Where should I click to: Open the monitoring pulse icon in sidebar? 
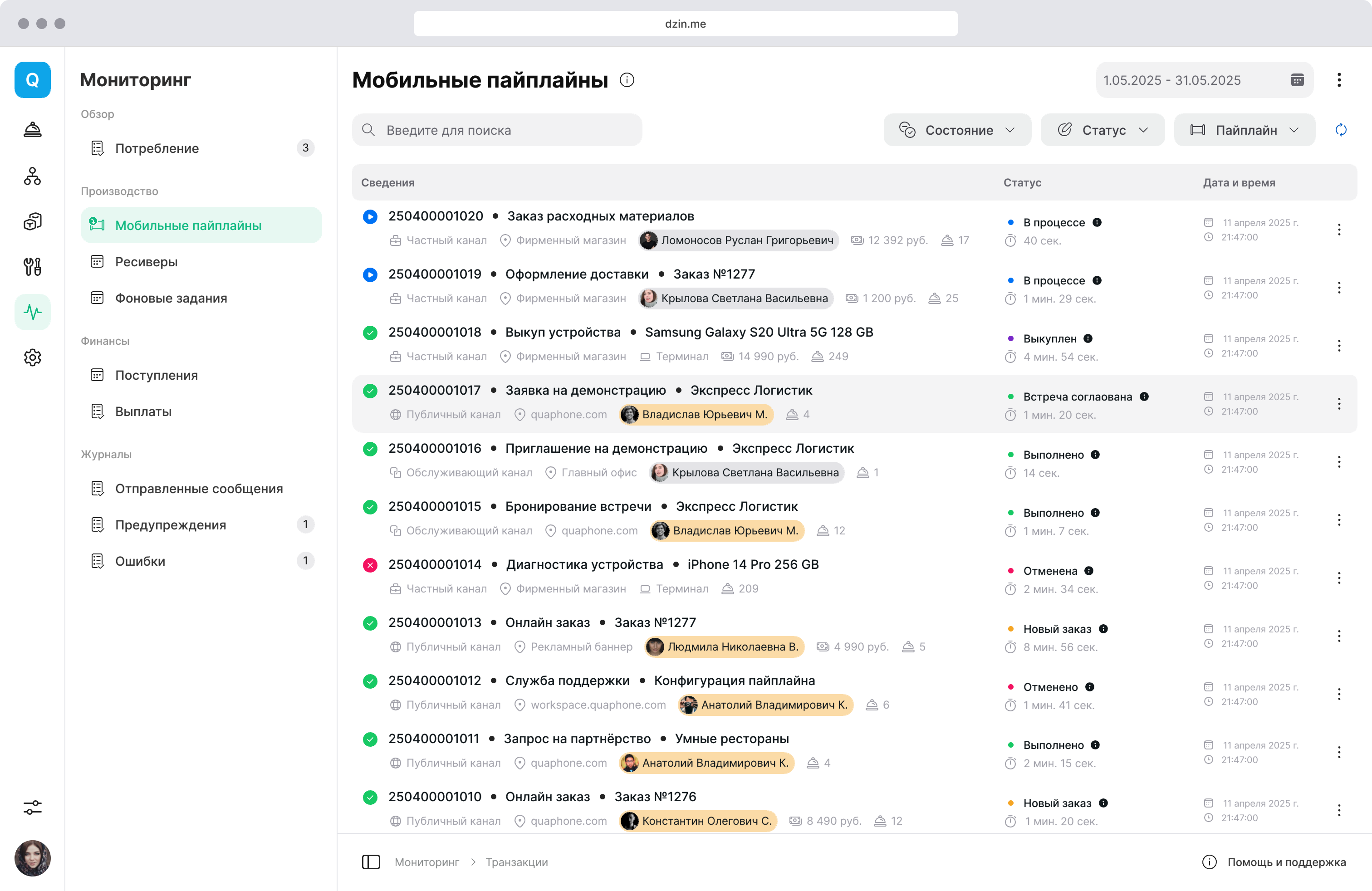pyautogui.click(x=33, y=312)
